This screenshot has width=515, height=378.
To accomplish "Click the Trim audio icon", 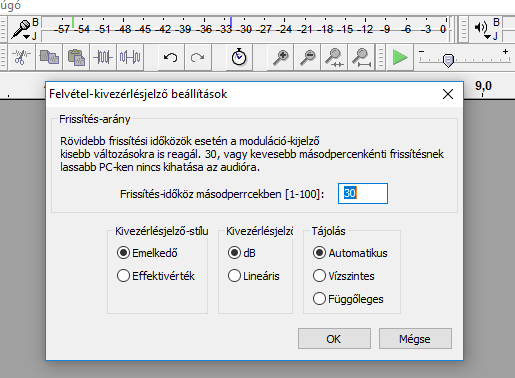I will [103, 57].
